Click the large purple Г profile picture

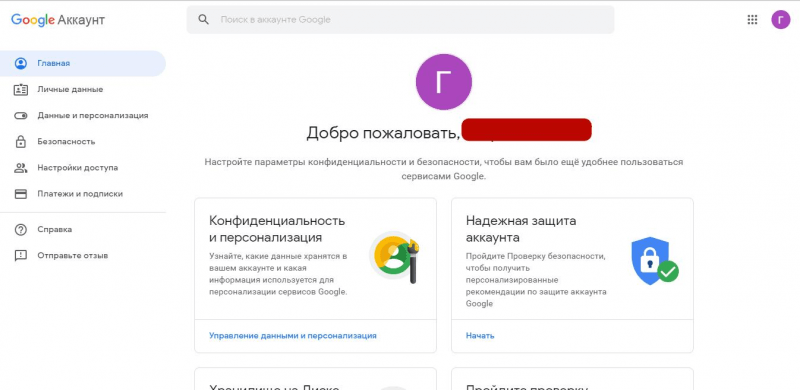point(444,82)
